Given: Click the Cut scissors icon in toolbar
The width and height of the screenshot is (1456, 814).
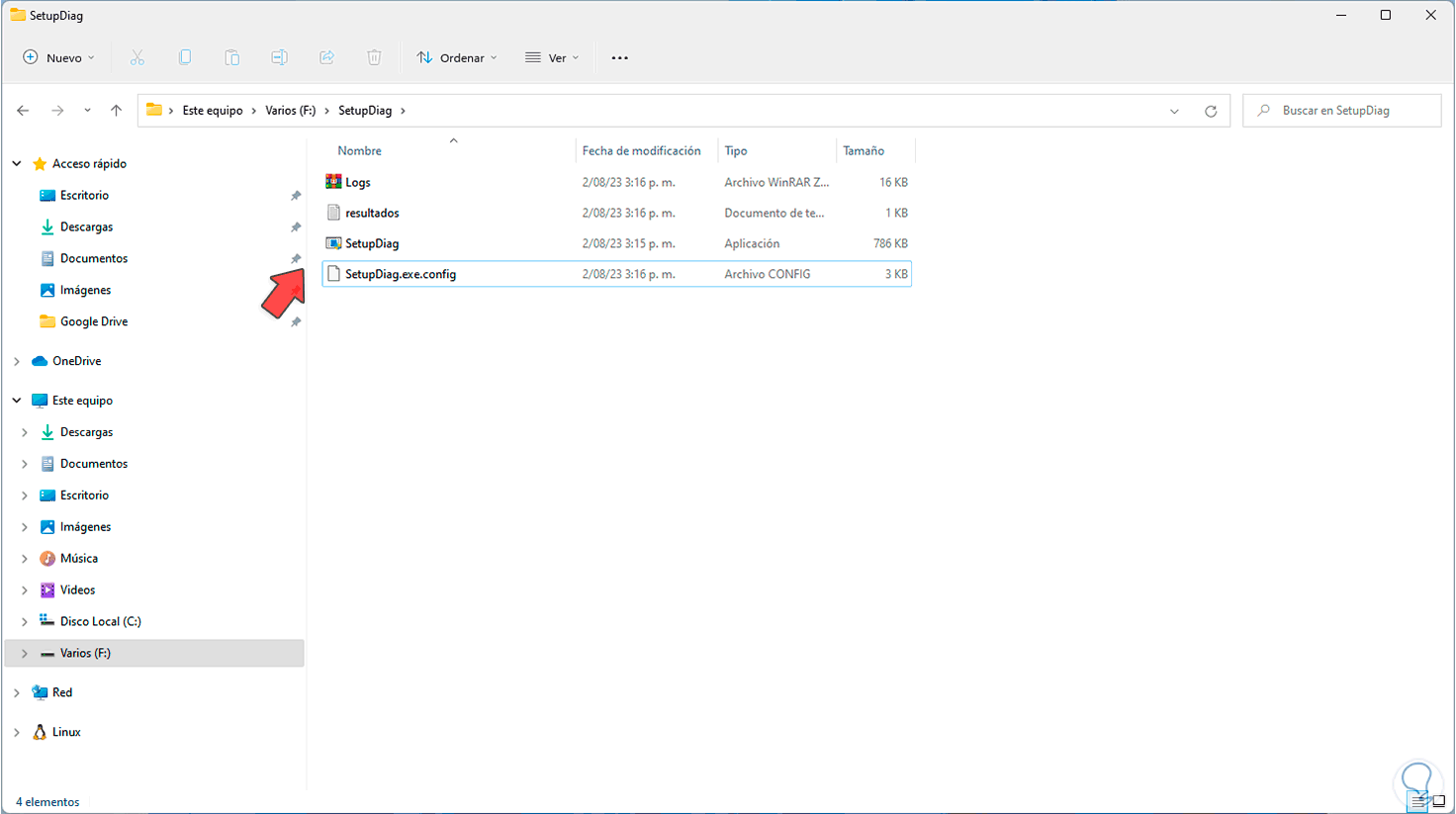Looking at the screenshot, I should click(137, 57).
